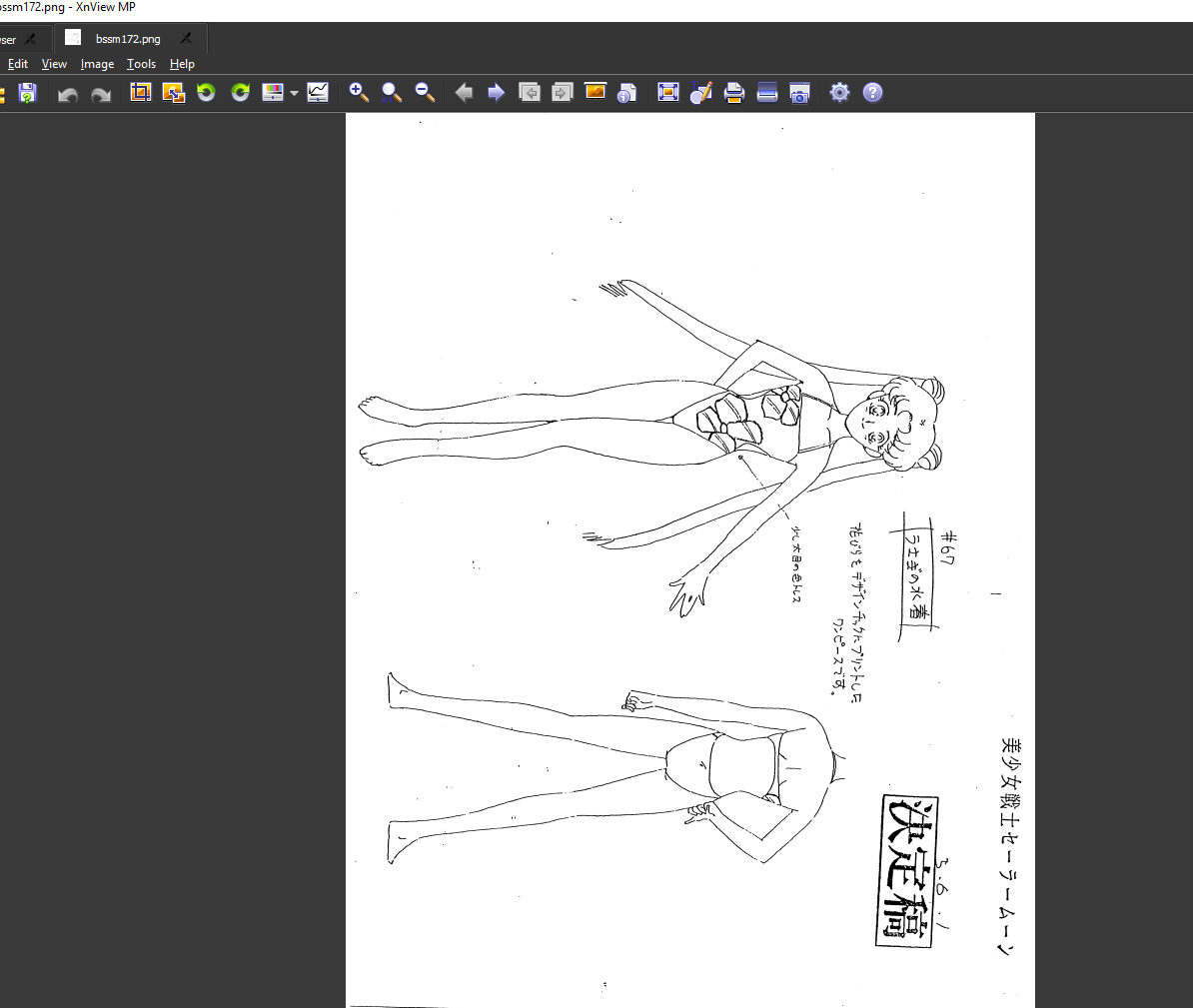Click the displayed bssm172.png image canvas

pyautogui.click(x=690, y=560)
